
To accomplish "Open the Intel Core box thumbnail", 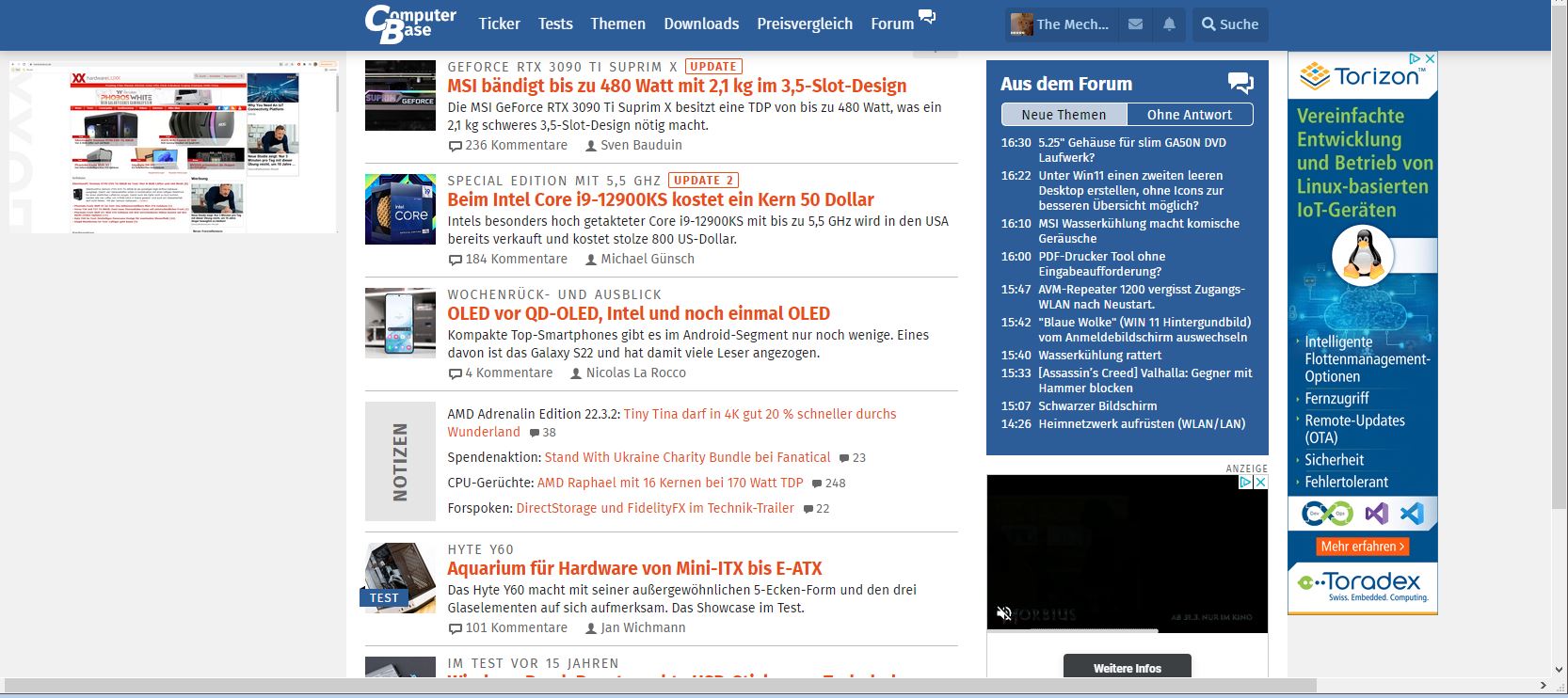I will 400,209.
